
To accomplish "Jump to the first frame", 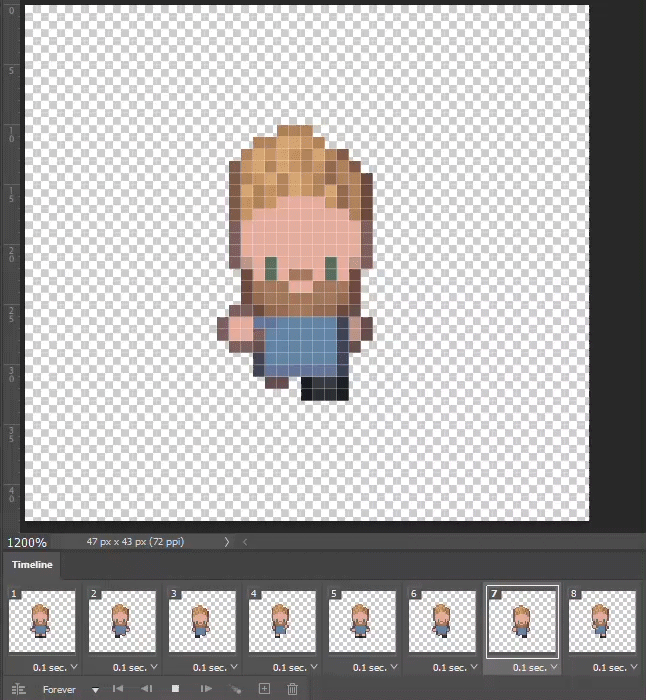I will pyautogui.click(x=118, y=689).
